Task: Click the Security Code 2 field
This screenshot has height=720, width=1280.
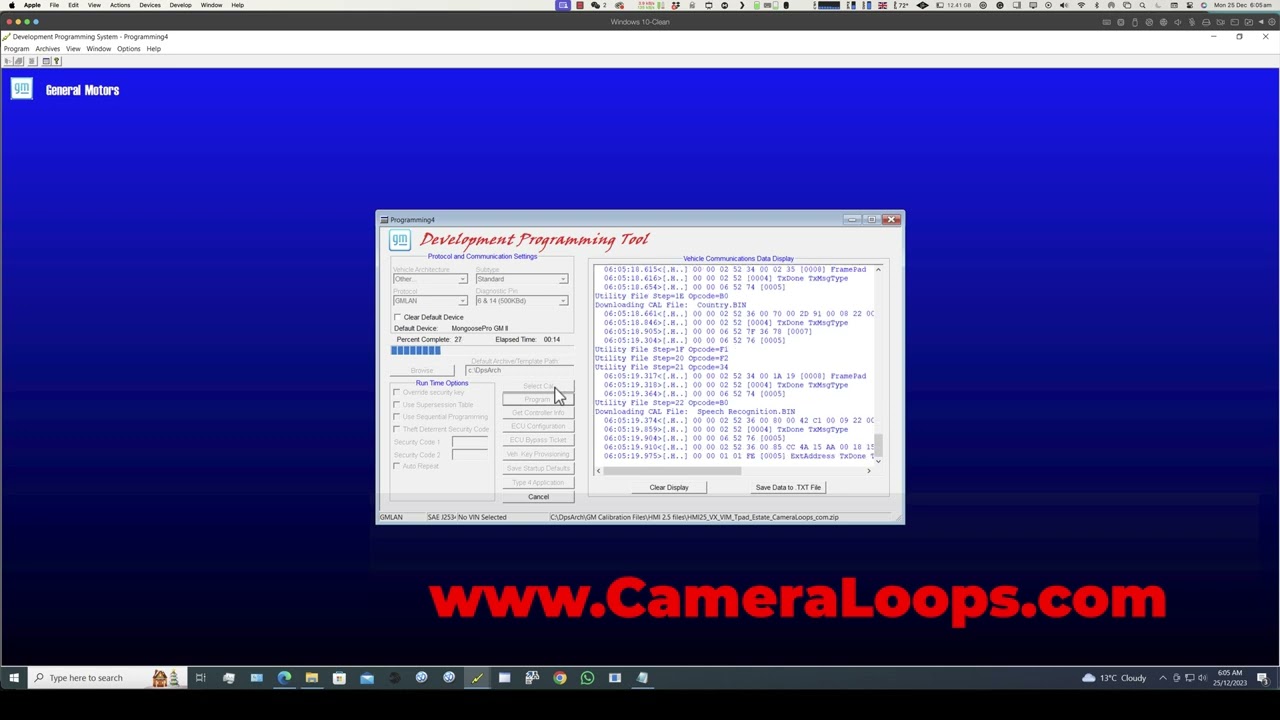Action: (x=470, y=455)
